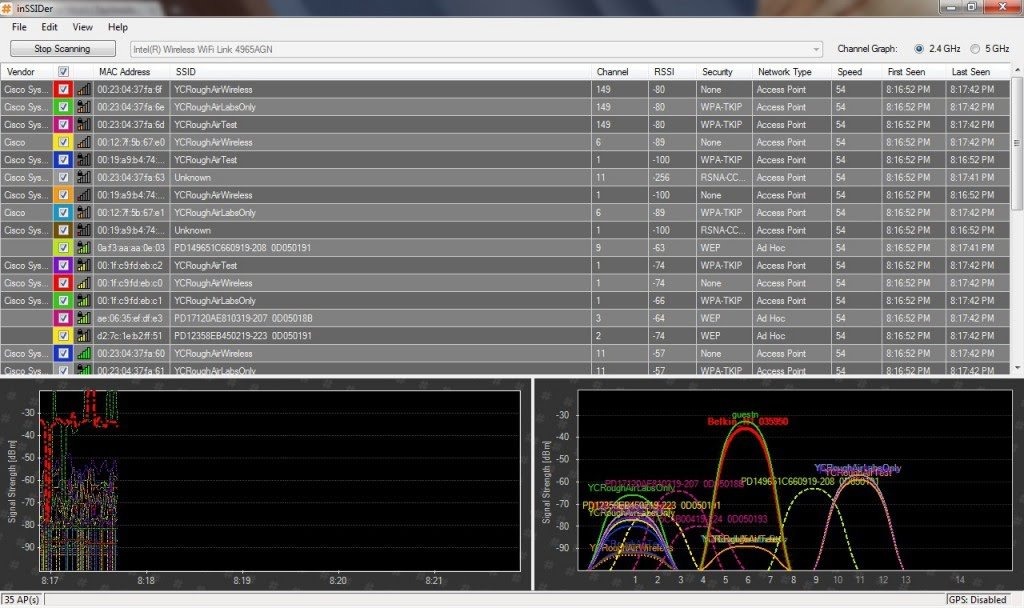Viewport: 1024px width, 608px height.
Task: Sort networks by Channel column header
Action: (x=612, y=72)
